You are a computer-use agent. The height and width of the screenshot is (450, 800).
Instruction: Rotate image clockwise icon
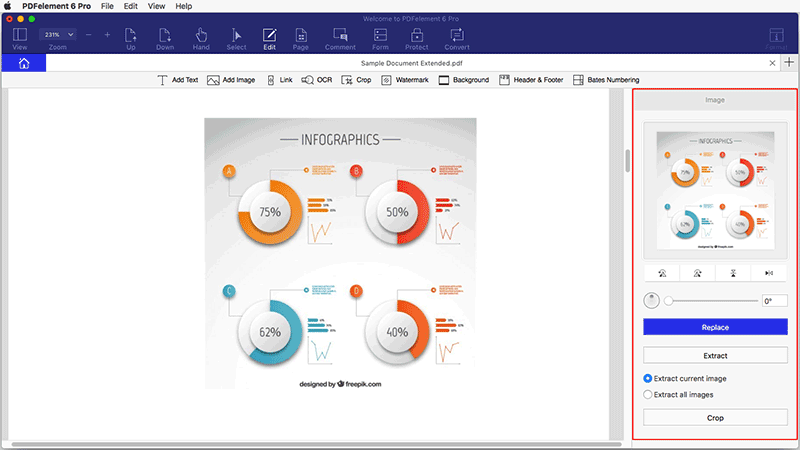(x=697, y=273)
